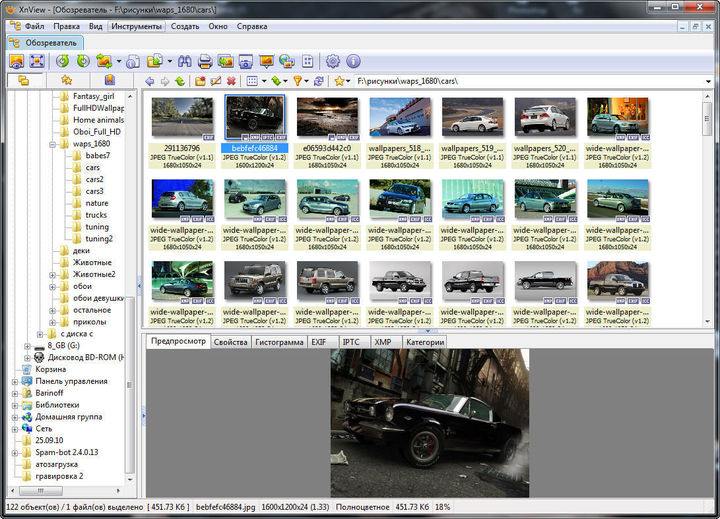Viewport: 720px width, 519px height.
Task: Click the screen capture camera icon
Action: tap(245, 61)
